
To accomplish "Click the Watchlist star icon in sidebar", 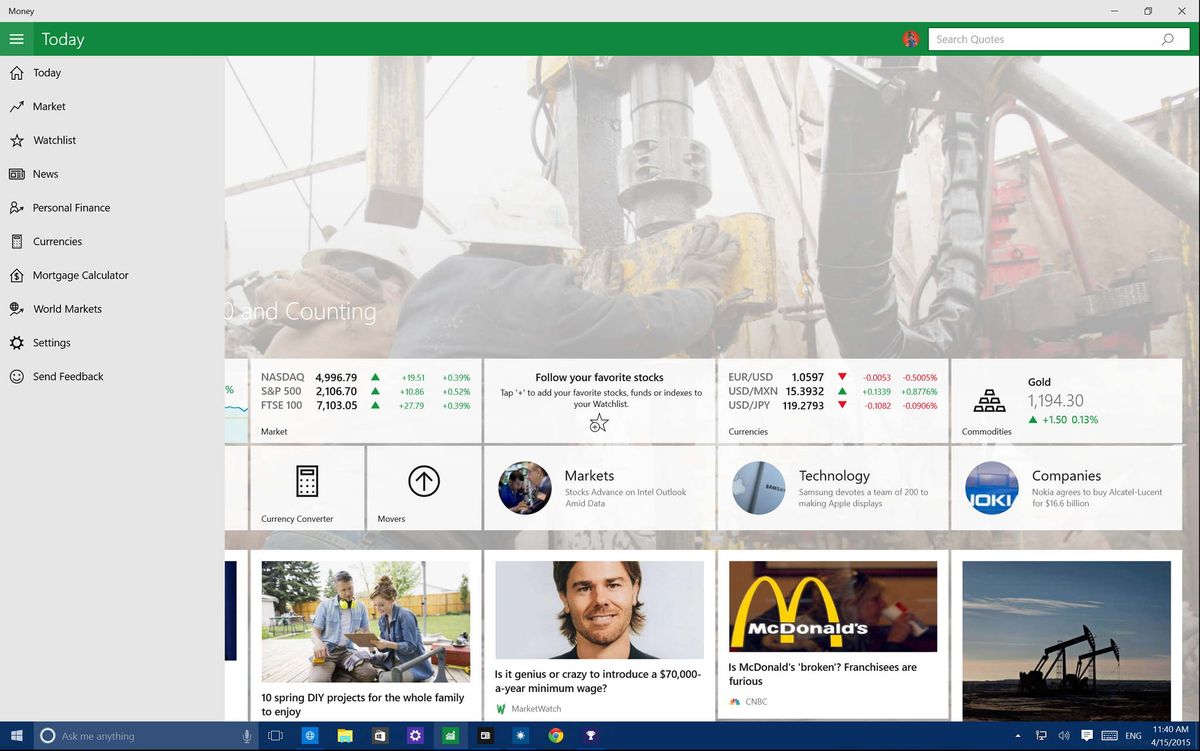I will (x=15, y=140).
